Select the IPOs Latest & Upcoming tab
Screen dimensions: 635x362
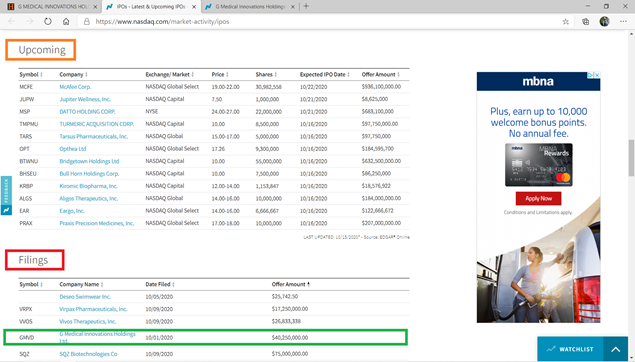tap(151, 6)
